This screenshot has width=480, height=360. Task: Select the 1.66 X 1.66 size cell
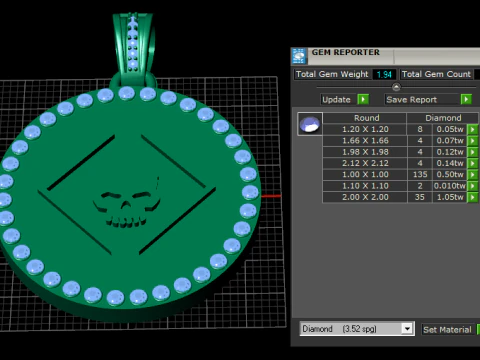[365, 141]
